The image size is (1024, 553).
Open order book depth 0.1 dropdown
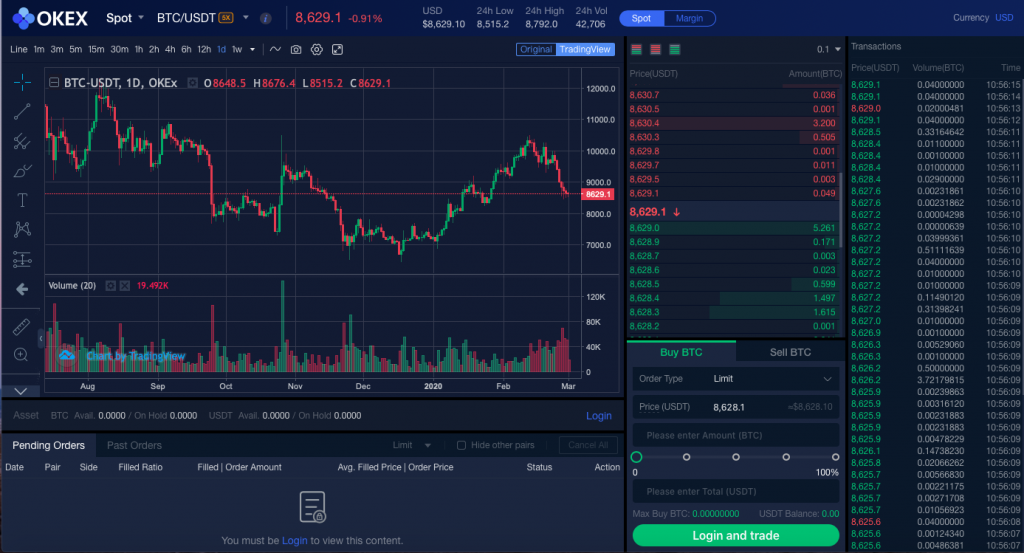click(828, 50)
